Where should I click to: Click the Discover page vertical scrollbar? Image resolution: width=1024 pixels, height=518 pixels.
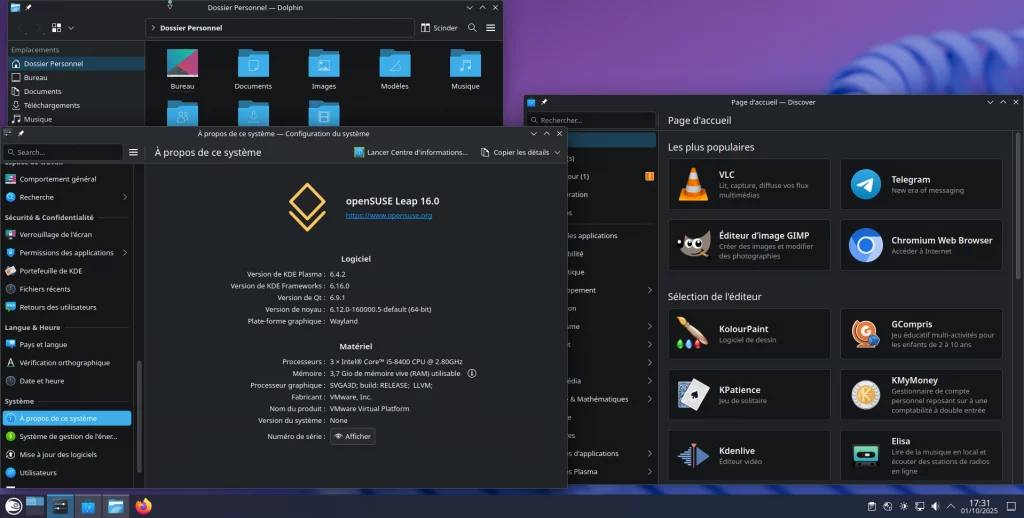click(x=1018, y=200)
